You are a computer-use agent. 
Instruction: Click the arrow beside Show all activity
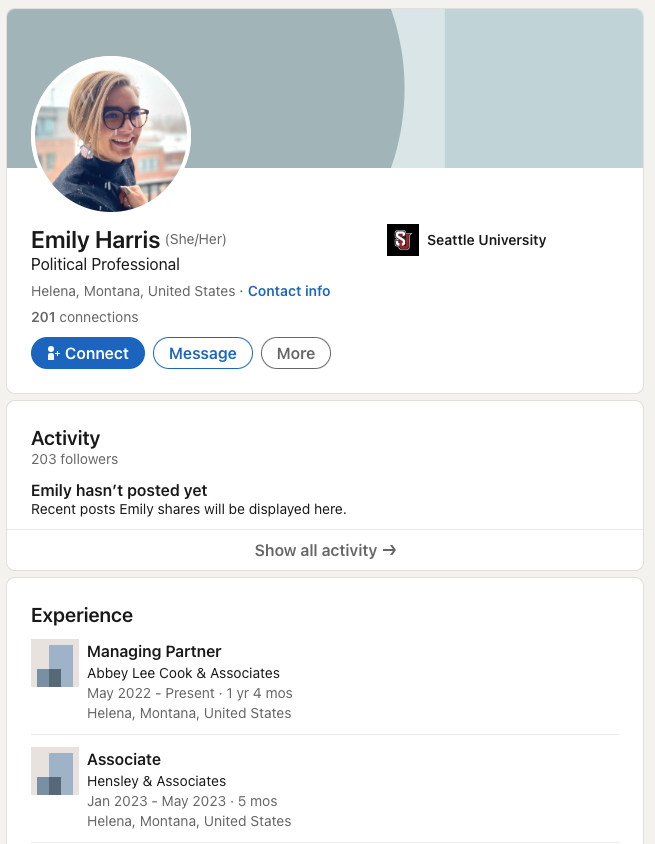click(x=390, y=550)
